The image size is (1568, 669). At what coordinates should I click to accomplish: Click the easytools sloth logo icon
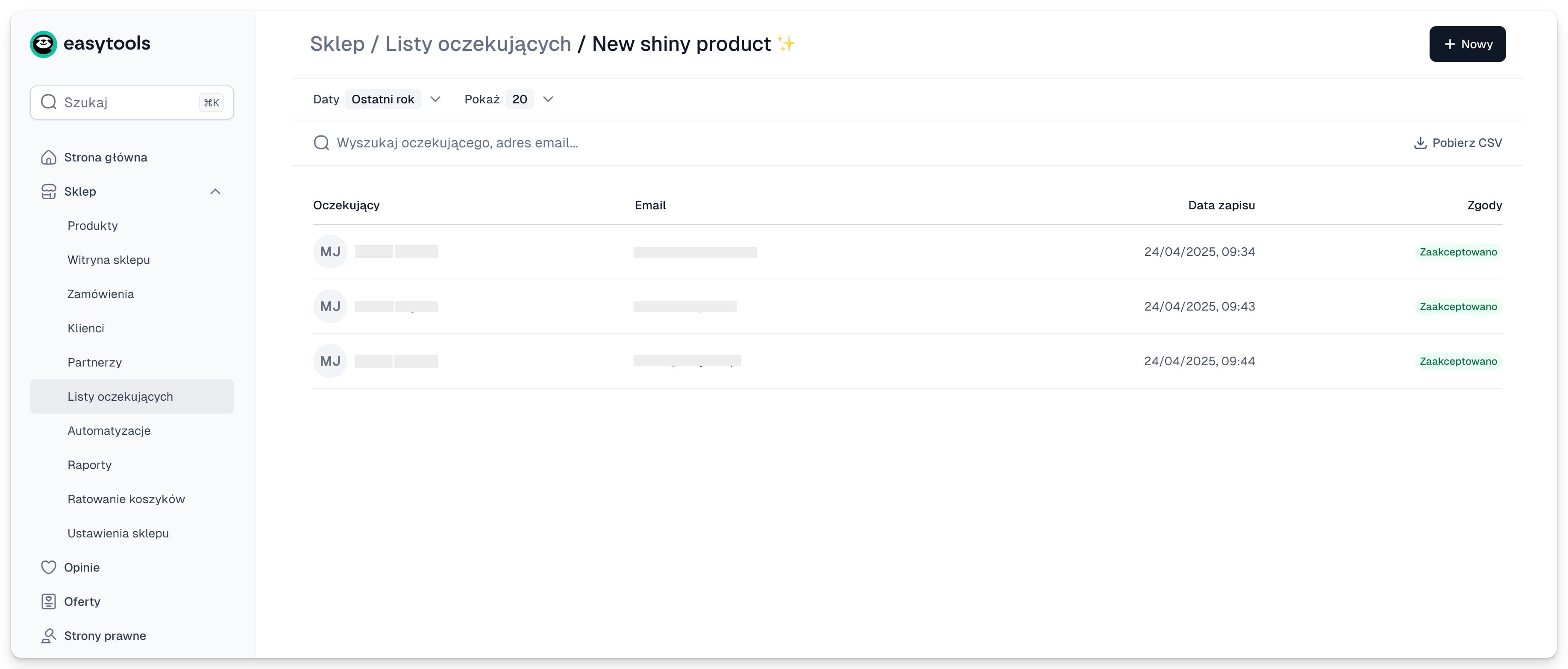pos(43,44)
